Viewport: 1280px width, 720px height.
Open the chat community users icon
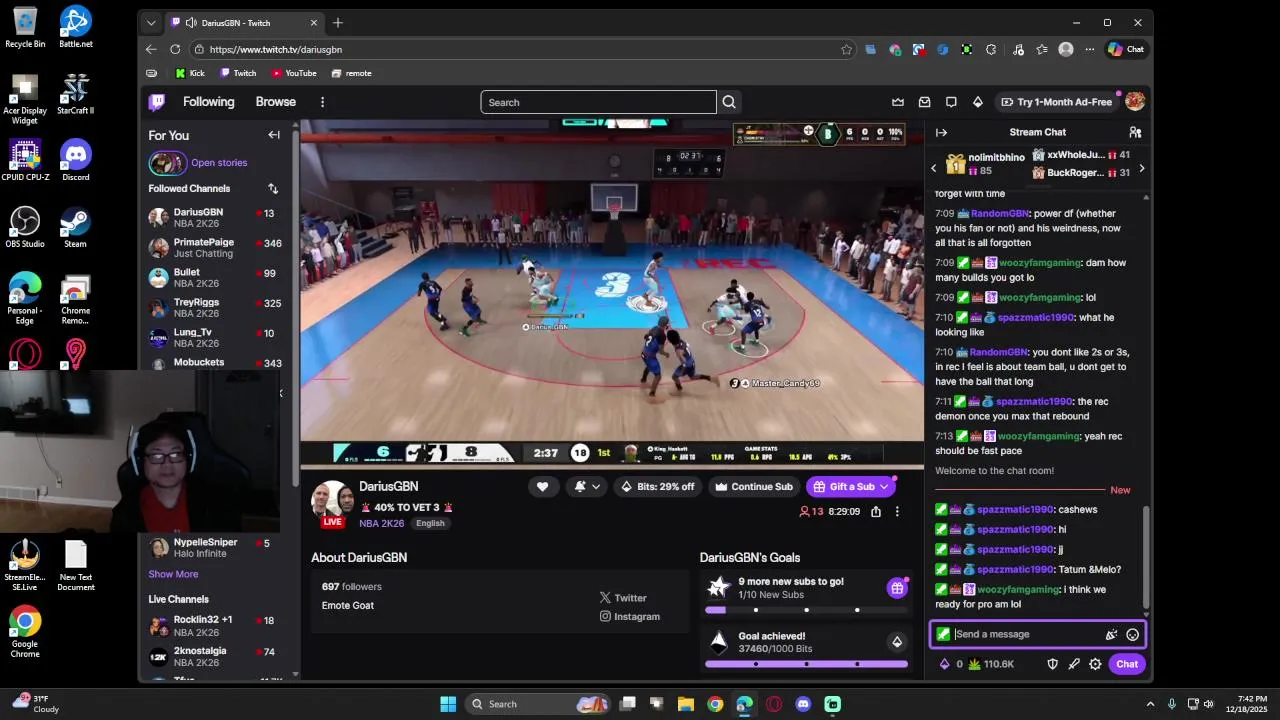point(1135,132)
